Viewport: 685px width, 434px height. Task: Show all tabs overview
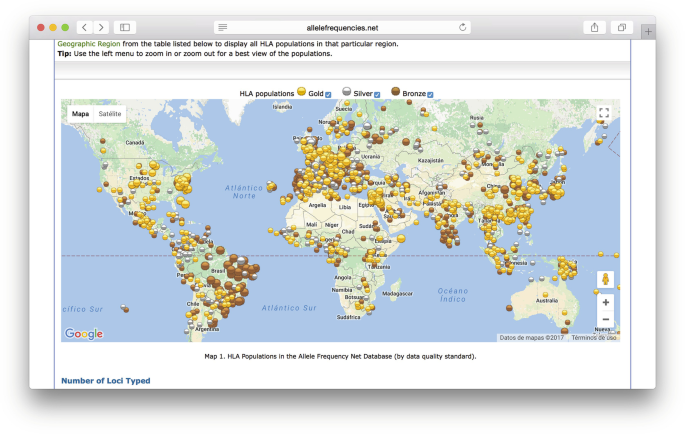621,27
